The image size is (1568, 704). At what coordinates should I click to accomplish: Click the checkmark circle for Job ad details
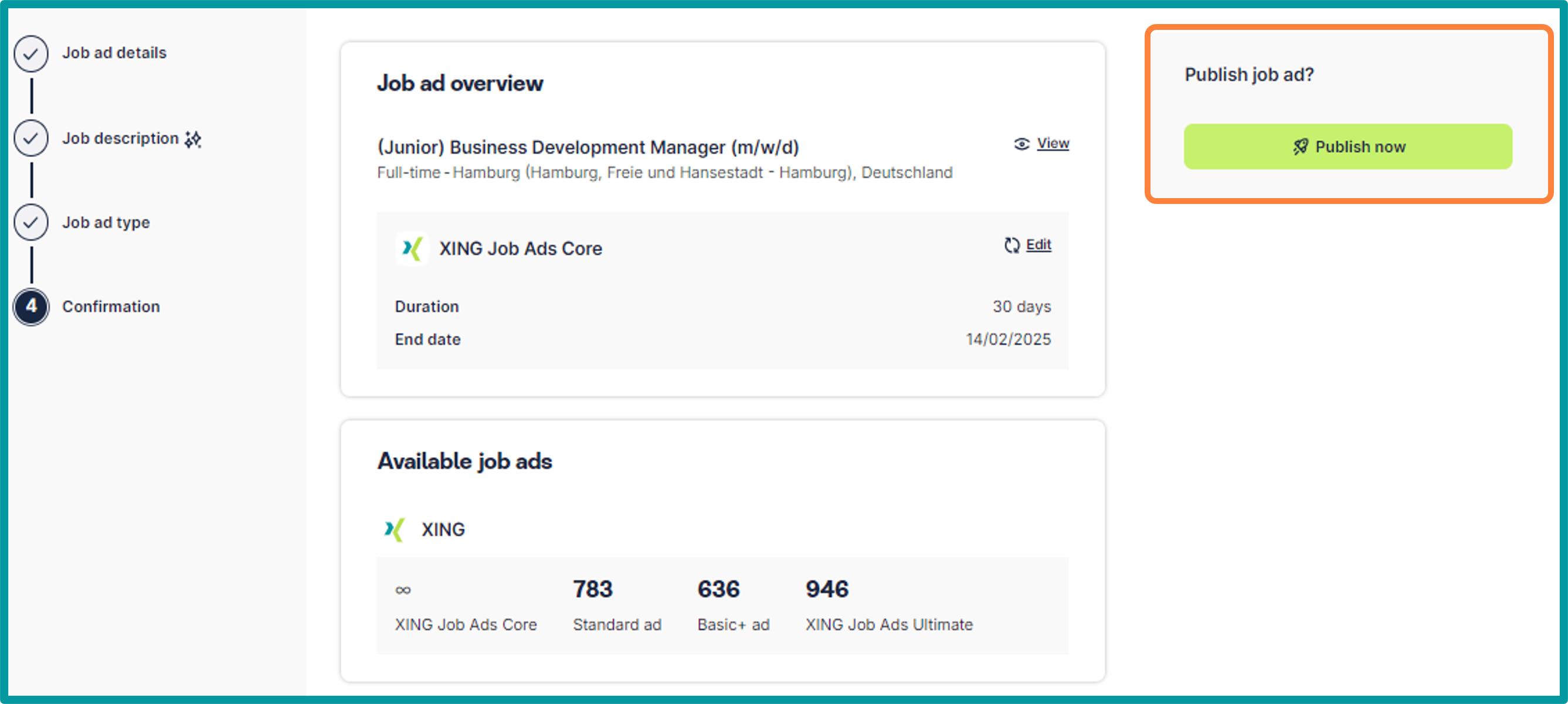pos(31,53)
